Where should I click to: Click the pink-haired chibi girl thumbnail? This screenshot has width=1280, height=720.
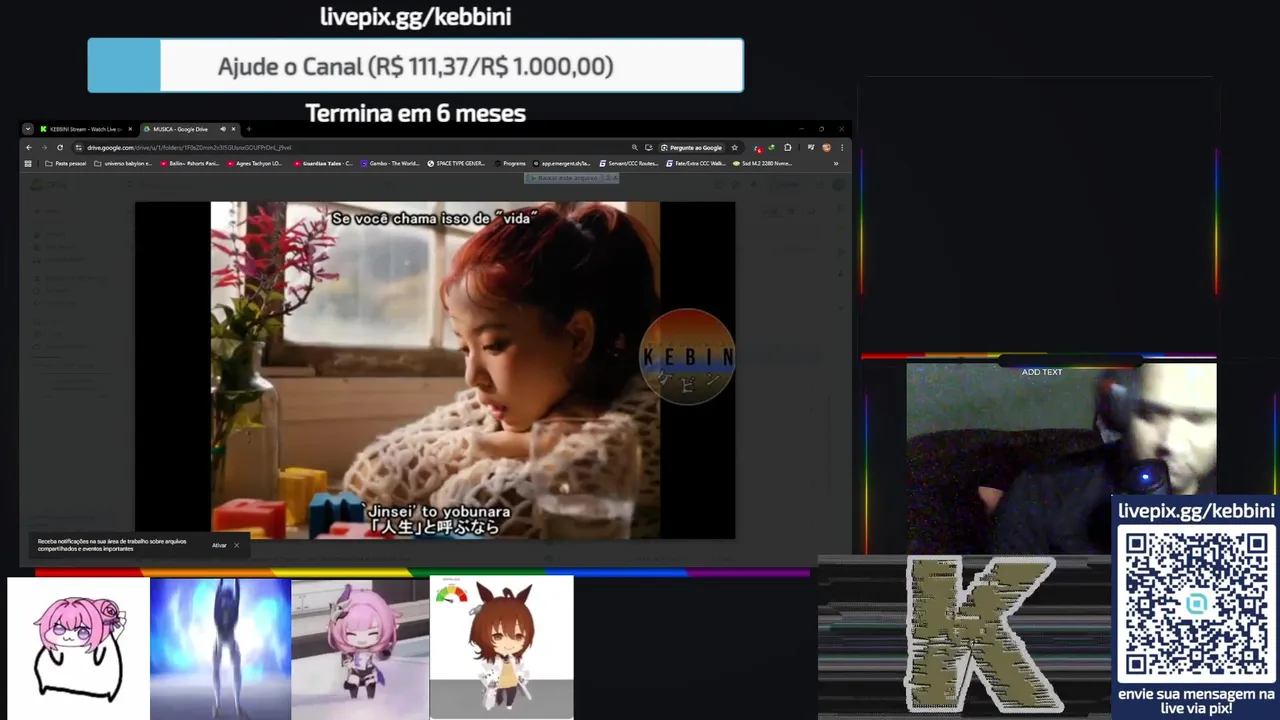click(x=360, y=648)
